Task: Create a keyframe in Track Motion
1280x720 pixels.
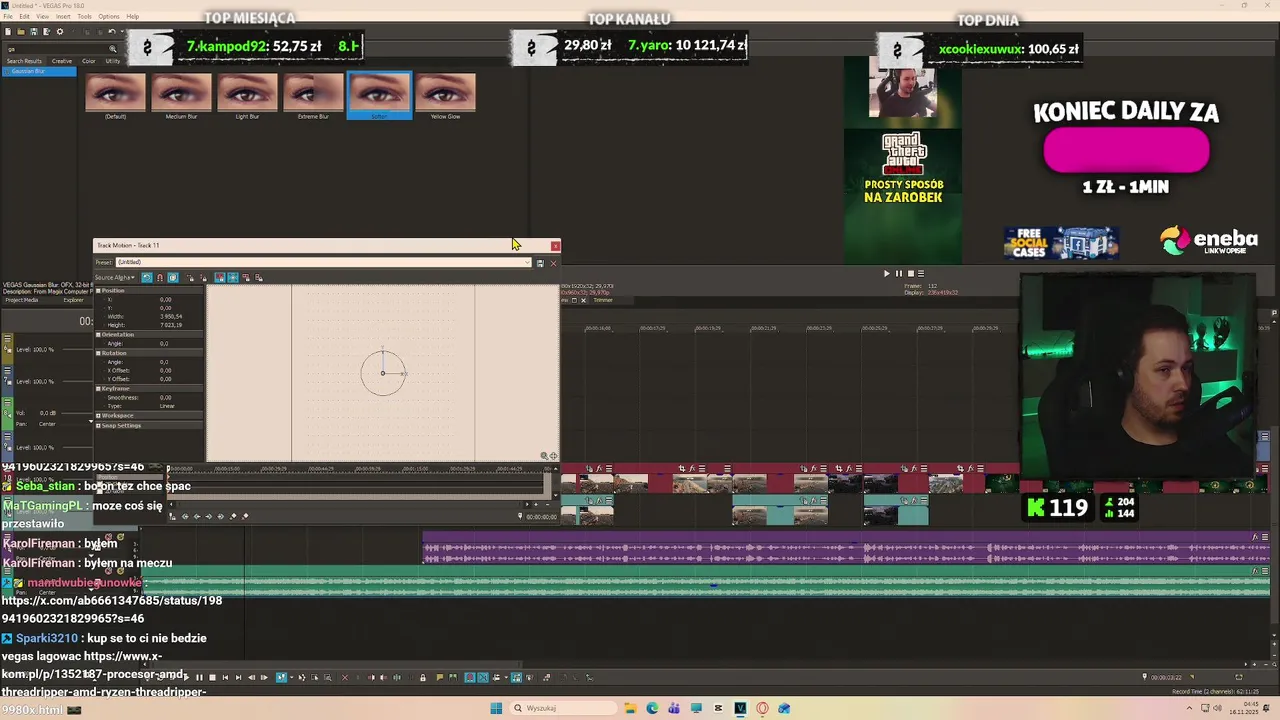Action: (x=233, y=516)
